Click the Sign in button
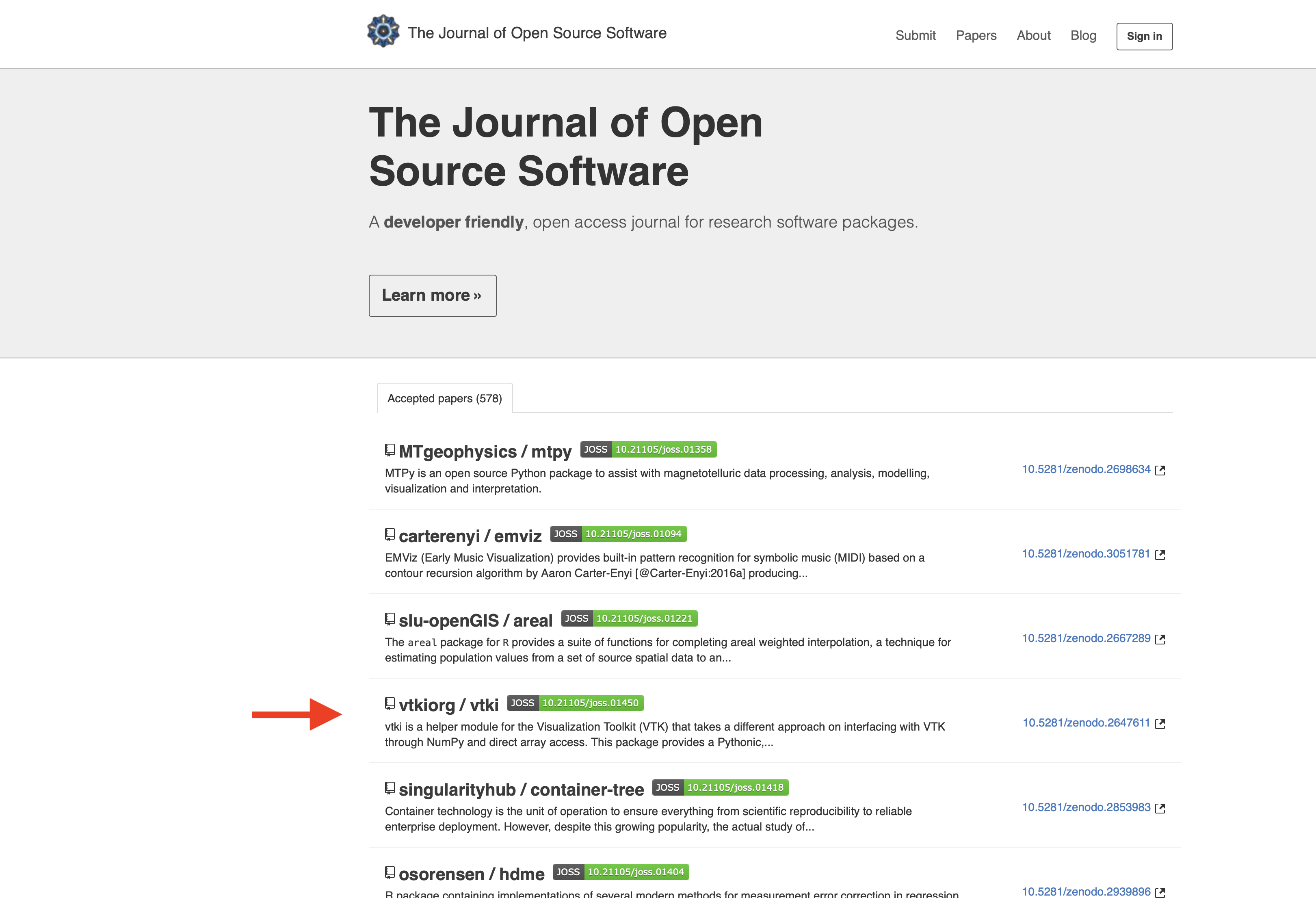The width and height of the screenshot is (1316, 898). click(1144, 36)
